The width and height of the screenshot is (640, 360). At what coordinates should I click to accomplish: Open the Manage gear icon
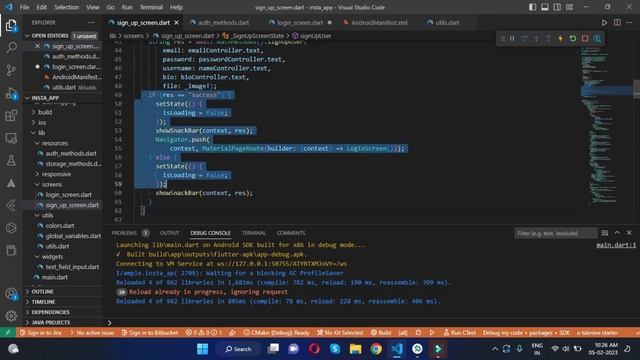(x=11, y=316)
